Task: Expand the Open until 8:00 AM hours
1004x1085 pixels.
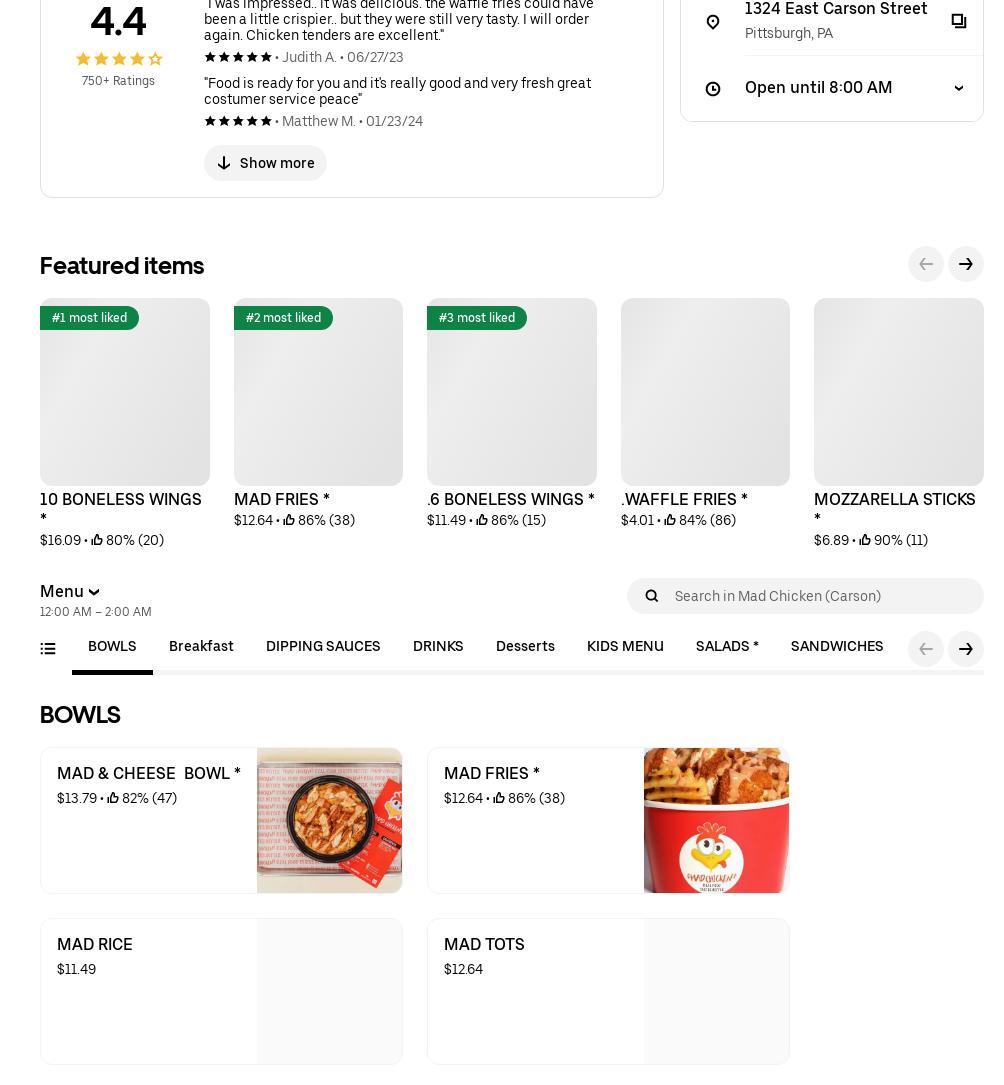Action: (x=958, y=88)
